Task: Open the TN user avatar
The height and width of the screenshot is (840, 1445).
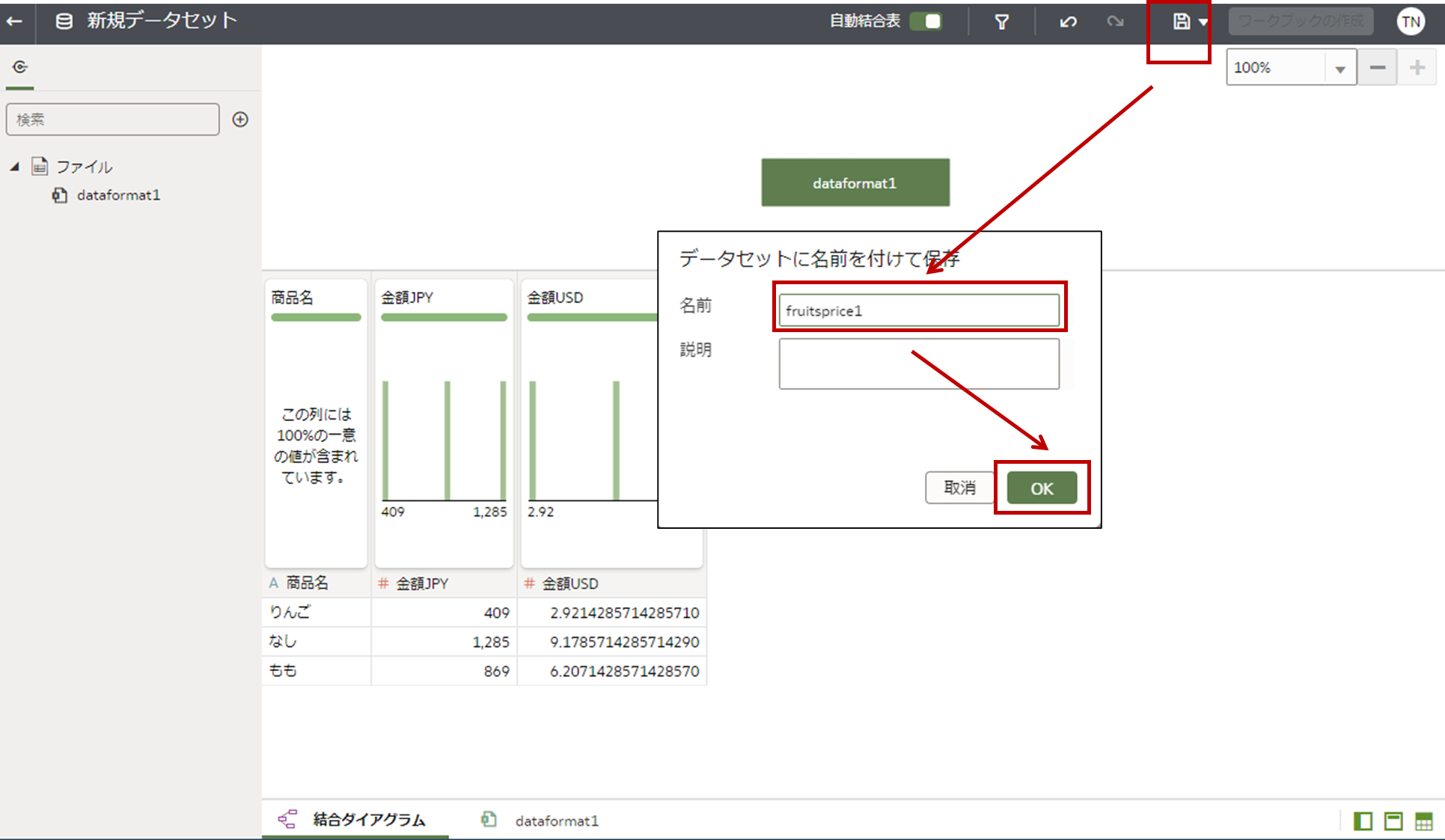Action: (1411, 22)
